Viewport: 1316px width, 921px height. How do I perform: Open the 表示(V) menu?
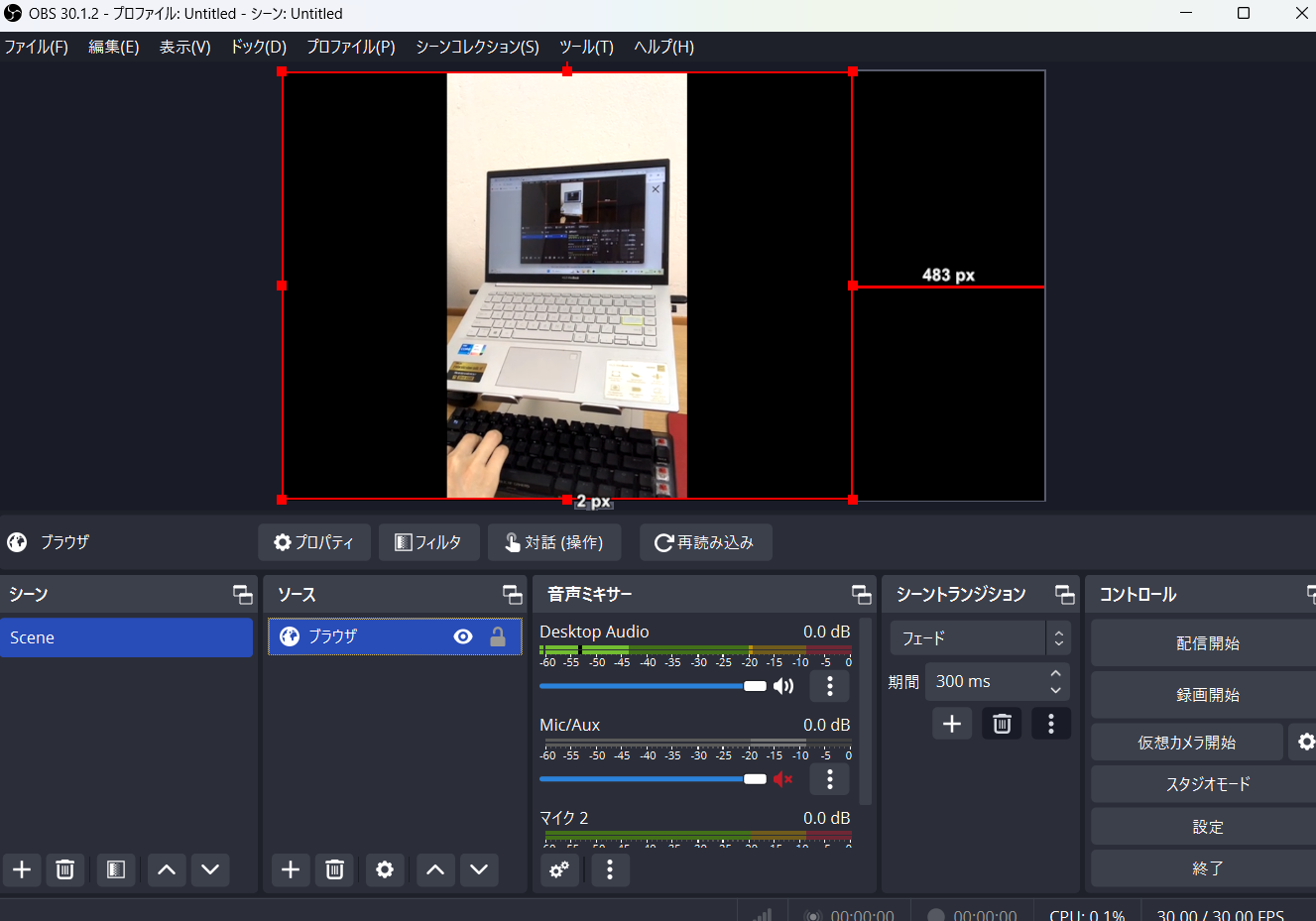185,47
